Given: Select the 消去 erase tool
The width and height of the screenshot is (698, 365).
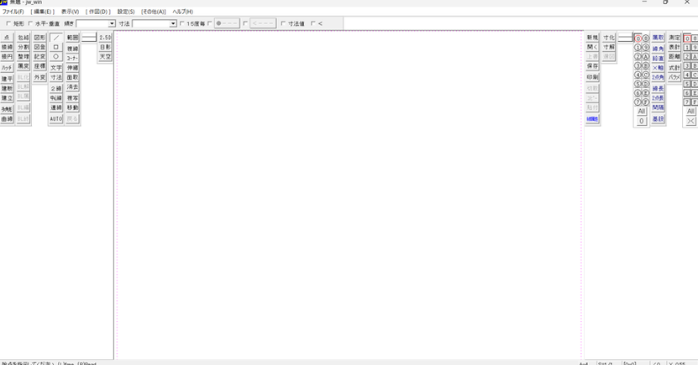Looking at the screenshot, I should tap(73, 87).
